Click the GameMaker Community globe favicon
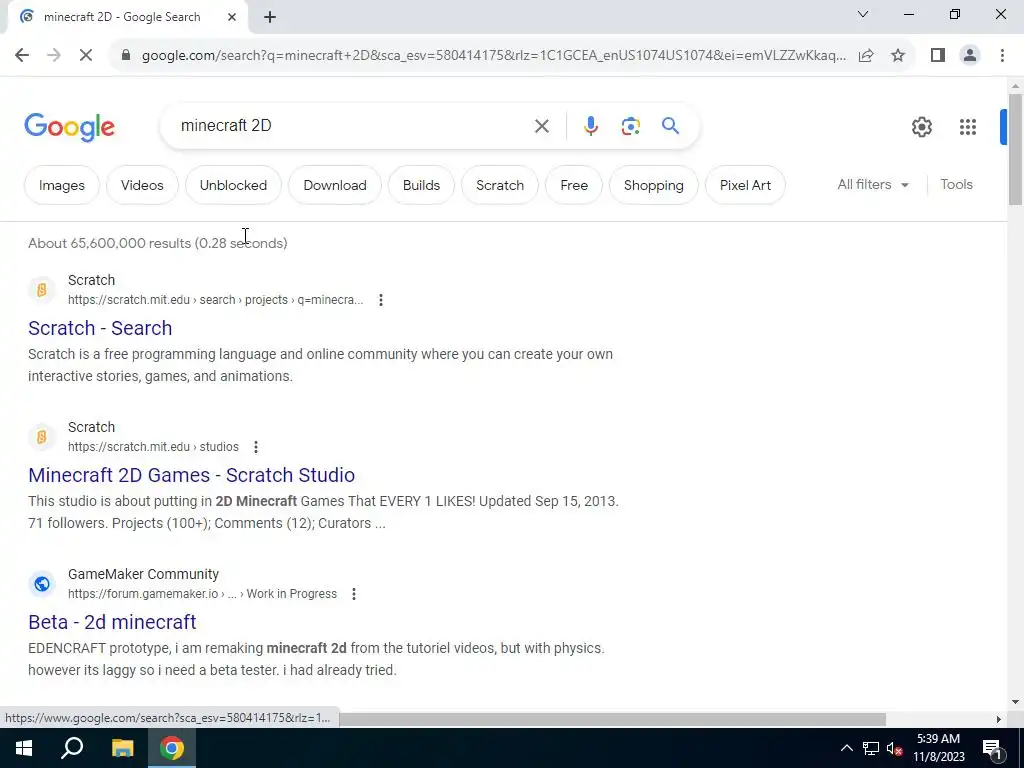This screenshot has width=1024, height=768. pyautogui.click(x=42, y=584)
